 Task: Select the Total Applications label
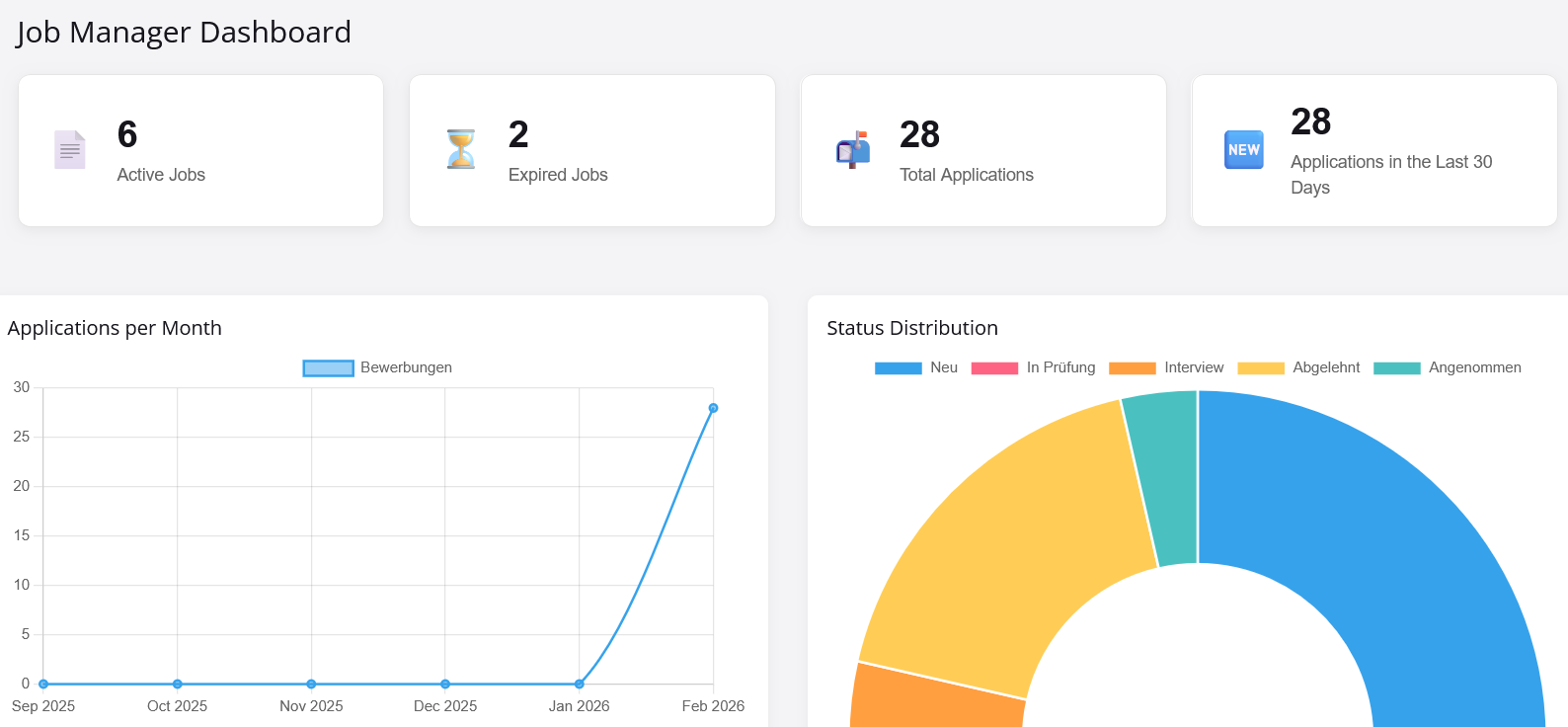[966, 175]
